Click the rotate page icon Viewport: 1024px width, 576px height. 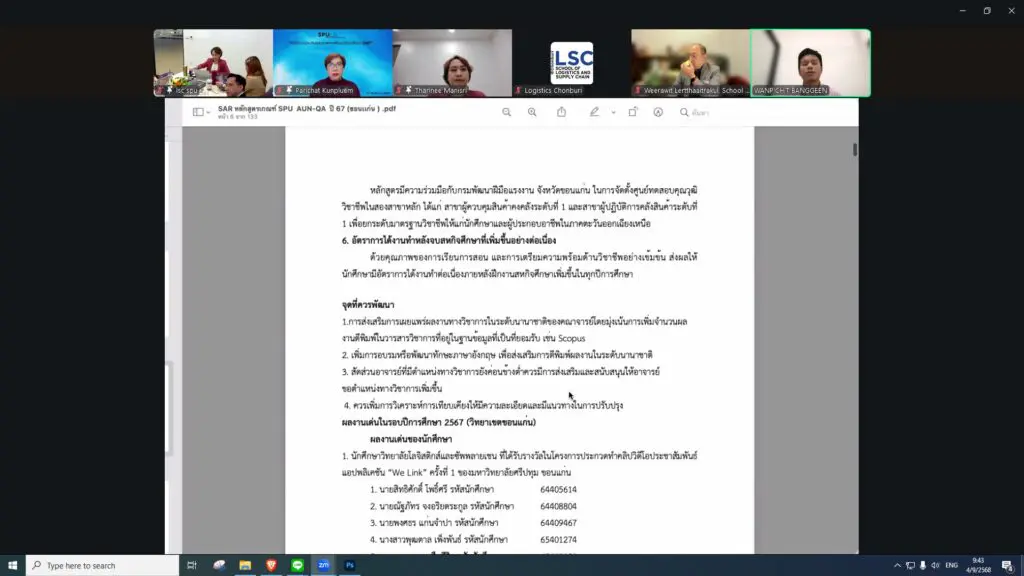[x=633, y=112]
